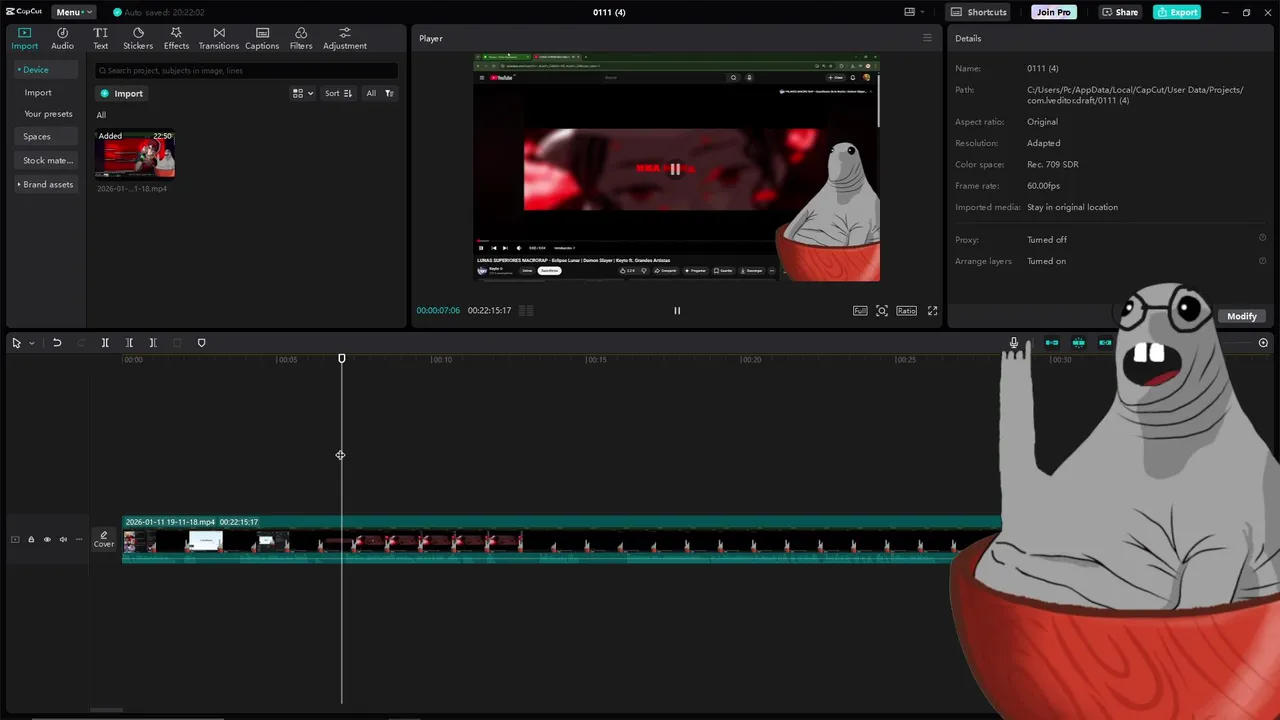Split the clip at playhead
Screen dimensions: 1280x720
pos(105,343)
